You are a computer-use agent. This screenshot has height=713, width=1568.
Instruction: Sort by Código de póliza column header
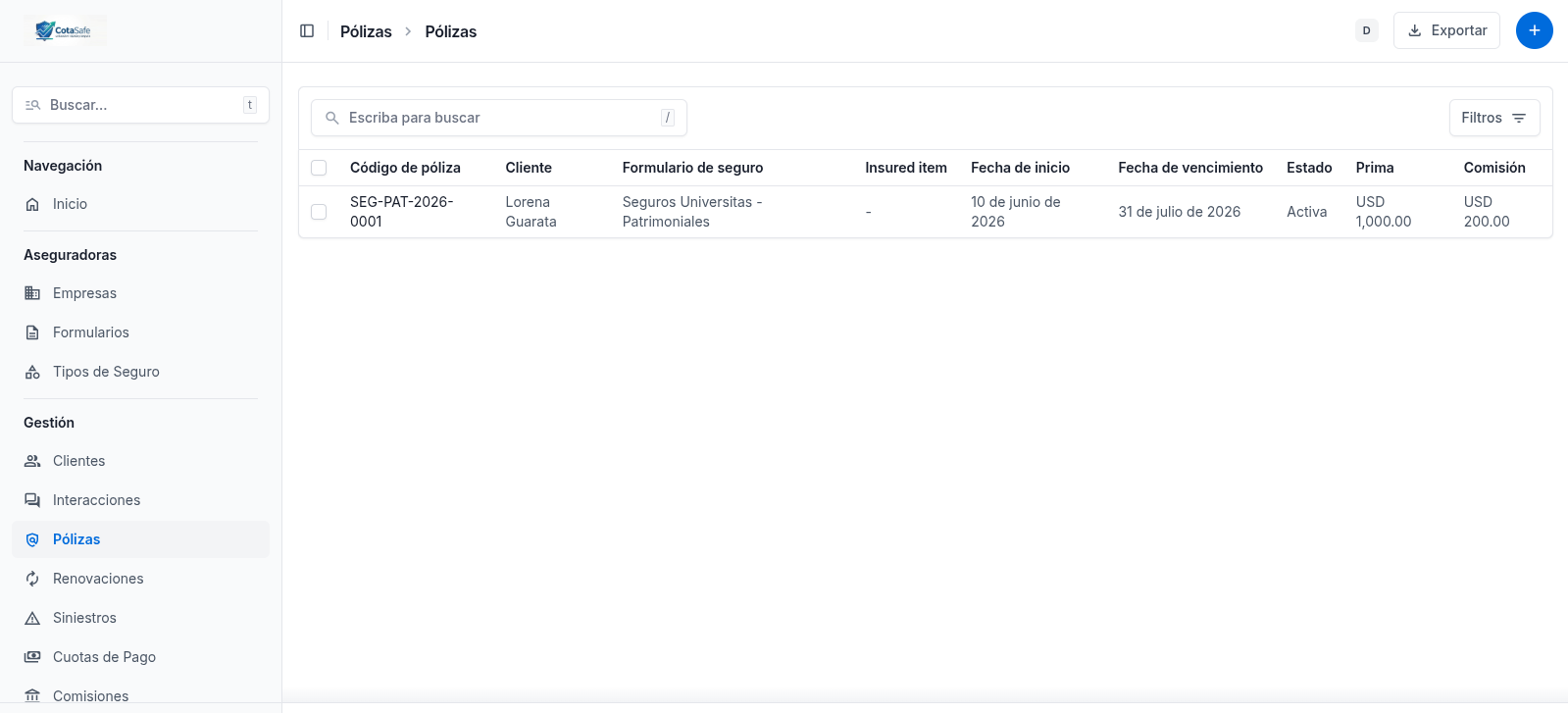(x=405, y=168)
